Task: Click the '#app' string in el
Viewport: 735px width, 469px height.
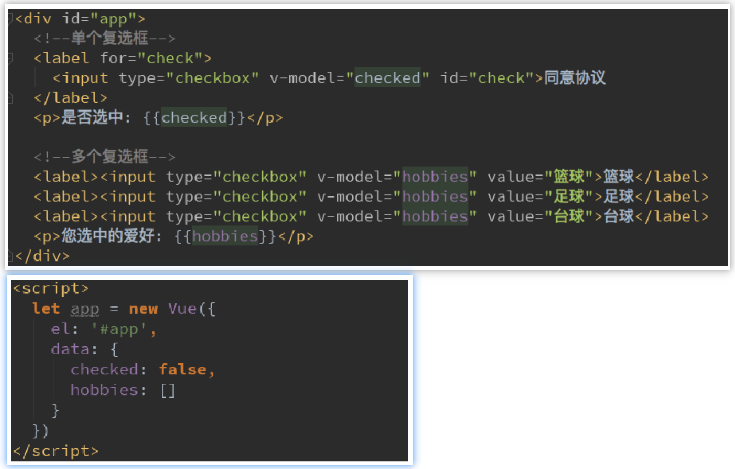Action: point(128,329)
